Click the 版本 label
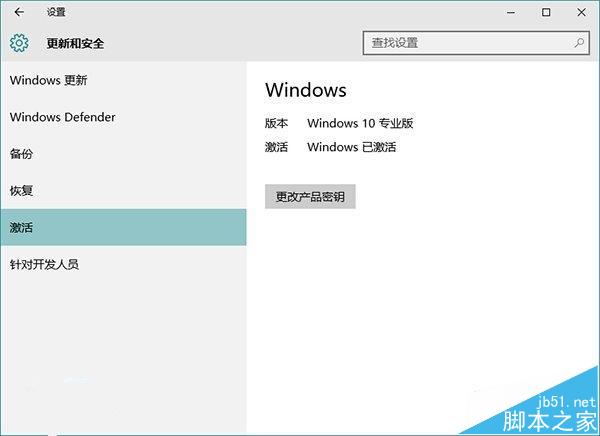Screen dimensions: 600x436 [x=276, y=123]
